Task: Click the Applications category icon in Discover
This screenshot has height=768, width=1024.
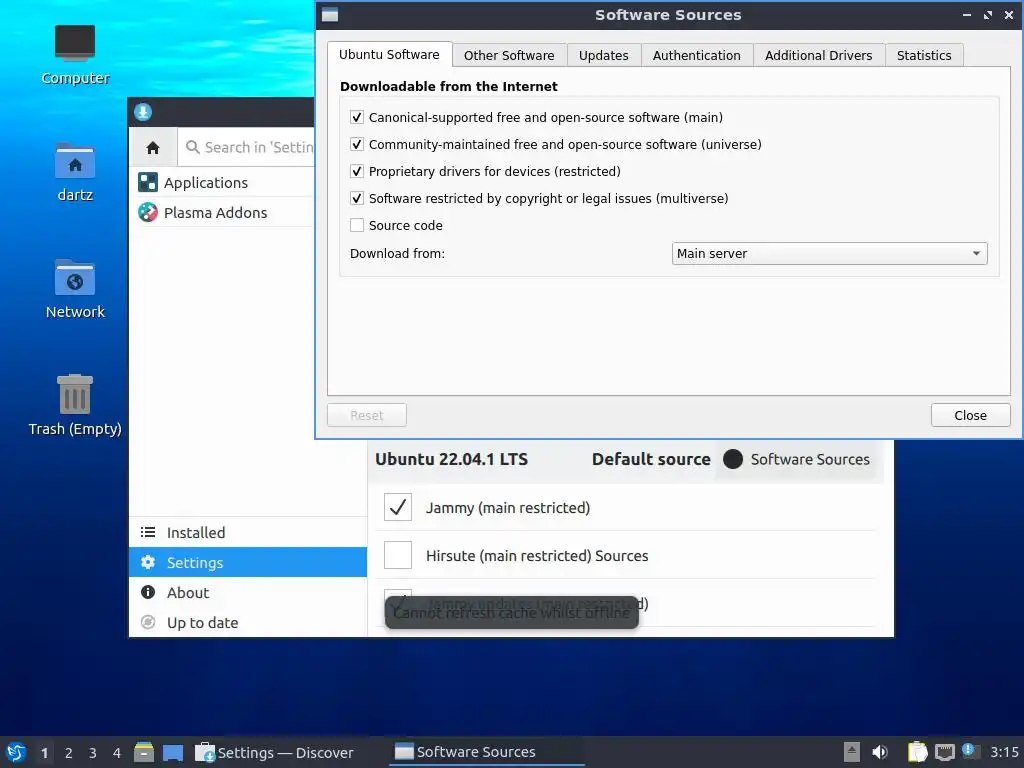Action: tap(148, 182)
